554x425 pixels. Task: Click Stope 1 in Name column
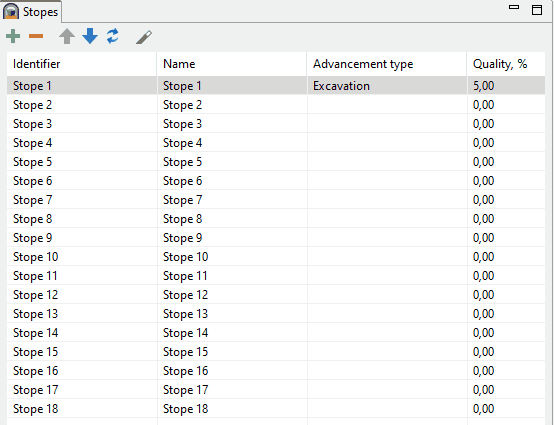click(232, 86)
